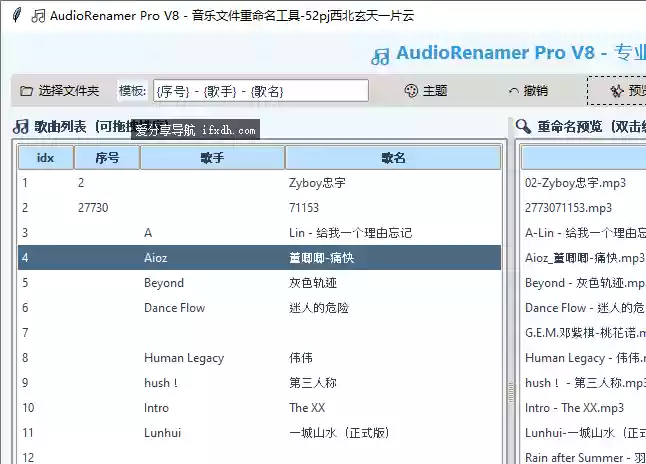Viewport: 646px width, 464px height.
Task: Select preview entry Aioz_董唧唧-痛快.mp3
Action: coord(585,258)
